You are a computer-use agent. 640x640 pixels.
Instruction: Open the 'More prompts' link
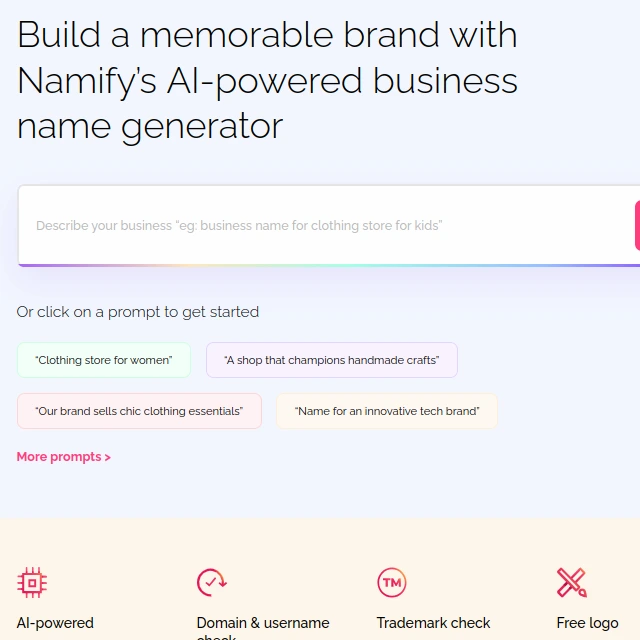63,457
